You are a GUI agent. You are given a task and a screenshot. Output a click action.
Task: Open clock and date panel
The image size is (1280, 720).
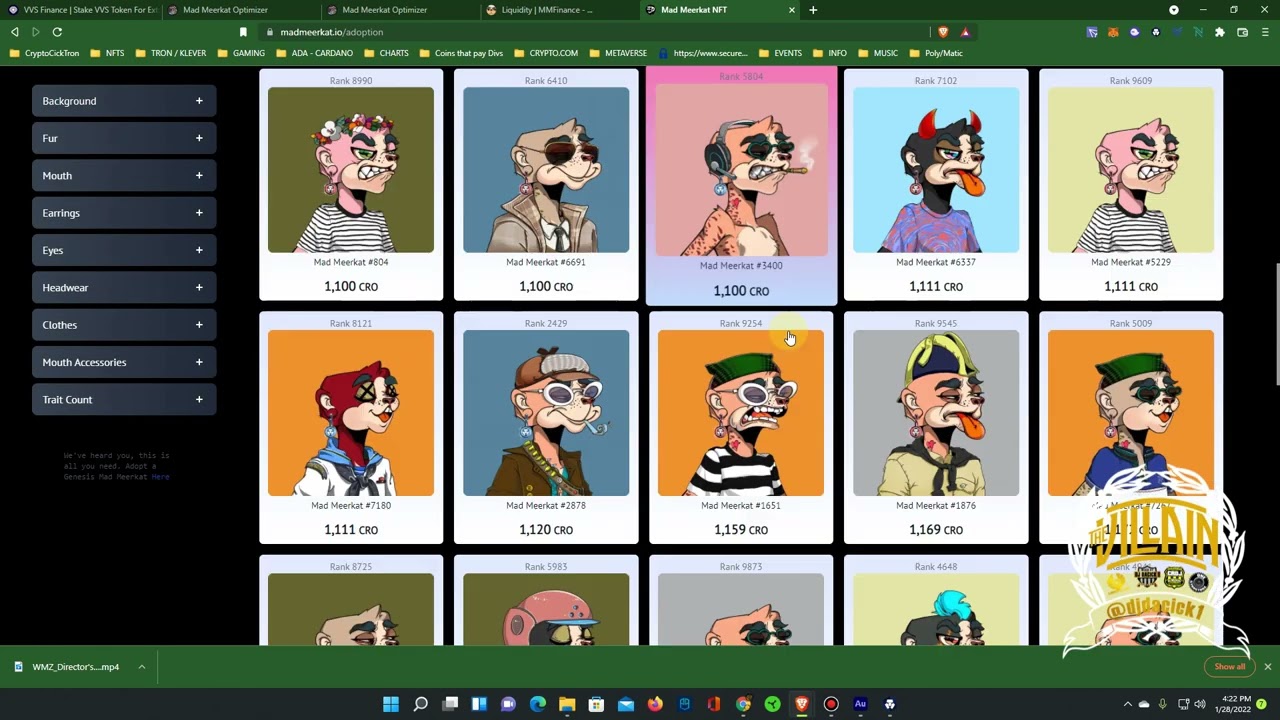(1236, 704)
